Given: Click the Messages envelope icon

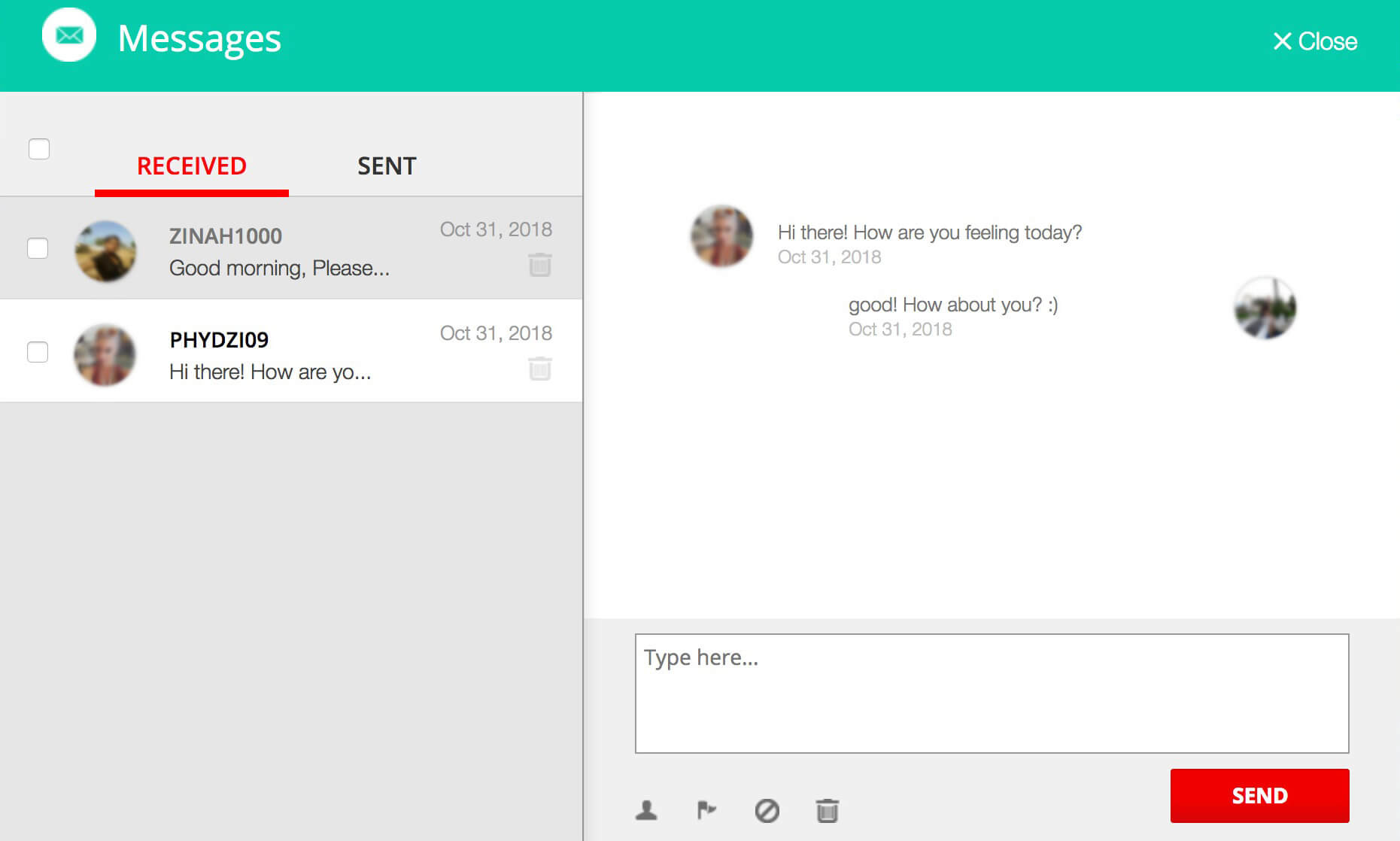Looking at the screenshot, I should [x=69, y=35].
